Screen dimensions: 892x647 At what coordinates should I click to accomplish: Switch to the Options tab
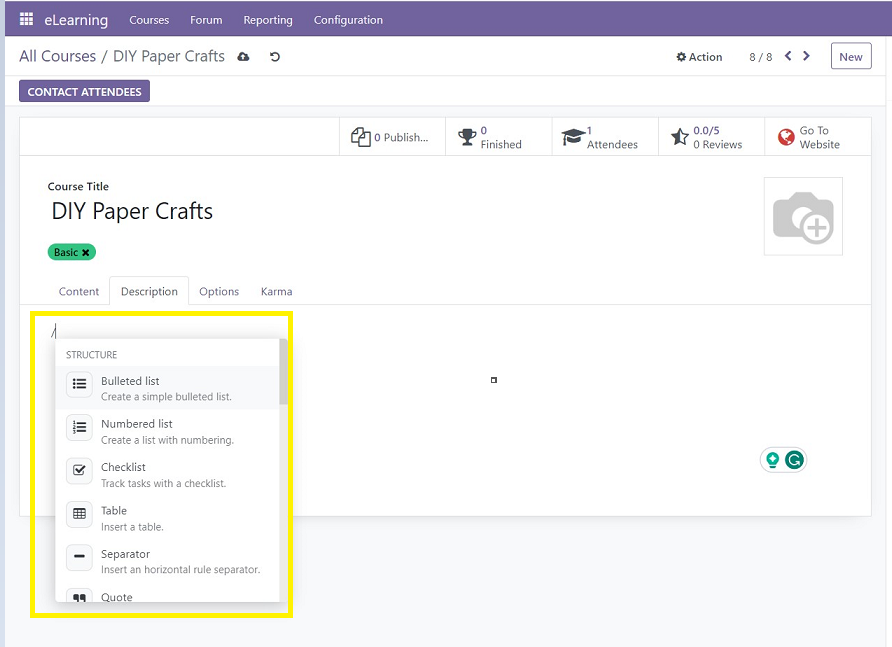(x=219, y=291)
